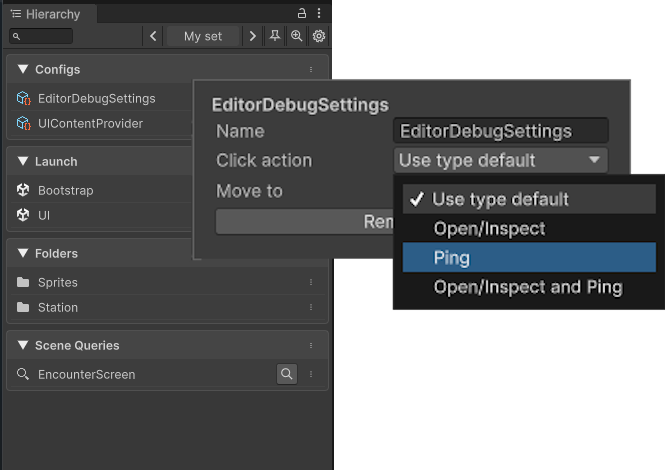Open the Hierarchy panel three-dot menu
Screen dimensions: 665x470
click(x=319, y=14)
